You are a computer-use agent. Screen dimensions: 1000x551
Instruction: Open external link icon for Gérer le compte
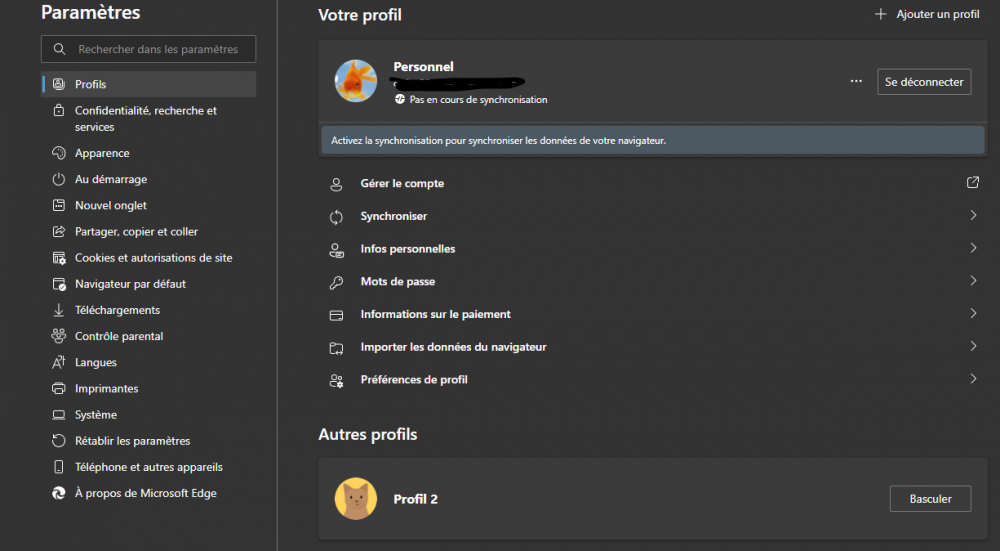973,182
